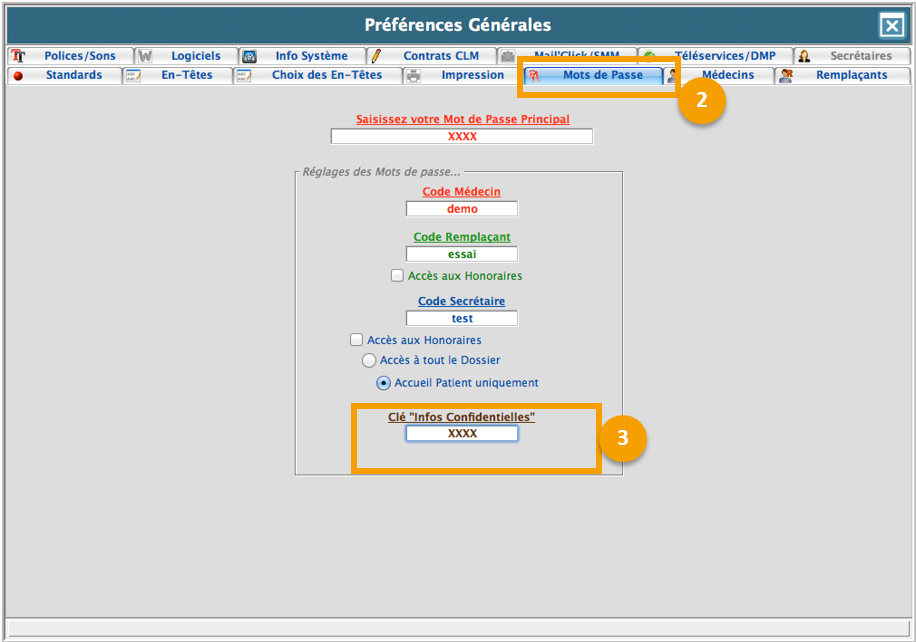Viewport: 916px width, 642px height.
Task: Click the printer icon beside Impression
Action: [414, 76]
